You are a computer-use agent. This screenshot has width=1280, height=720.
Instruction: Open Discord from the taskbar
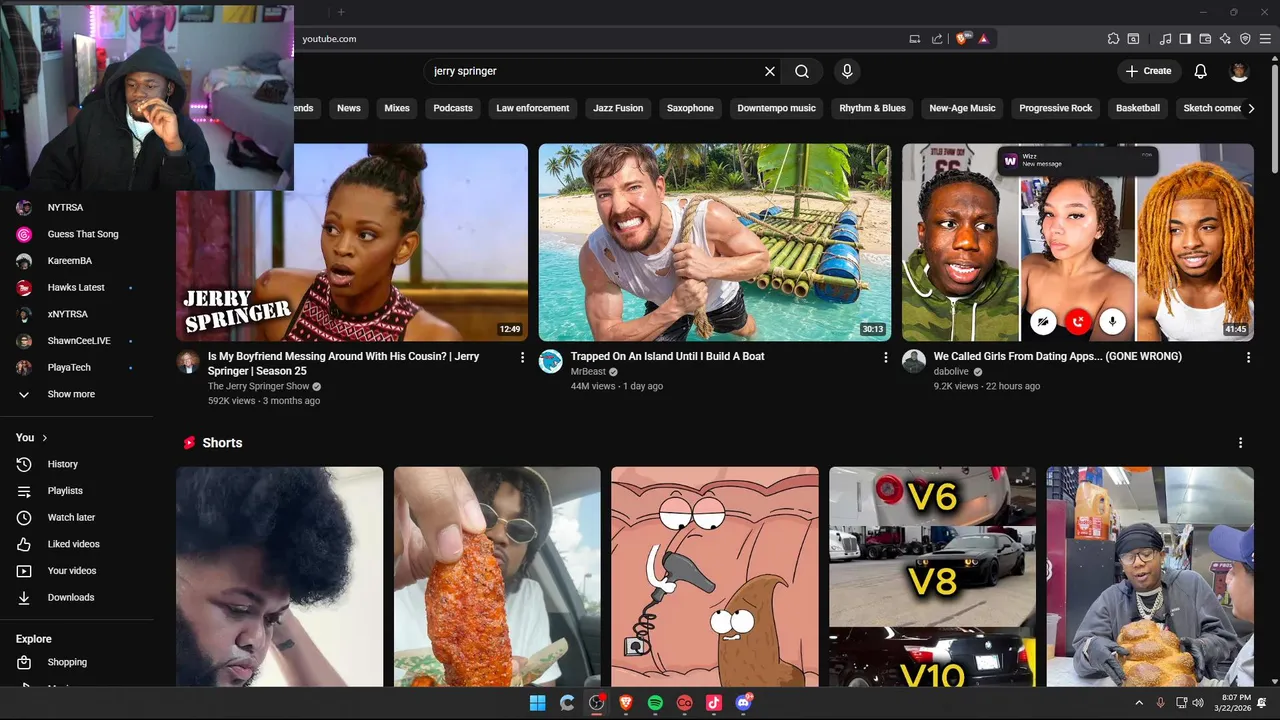pos(743,703)
